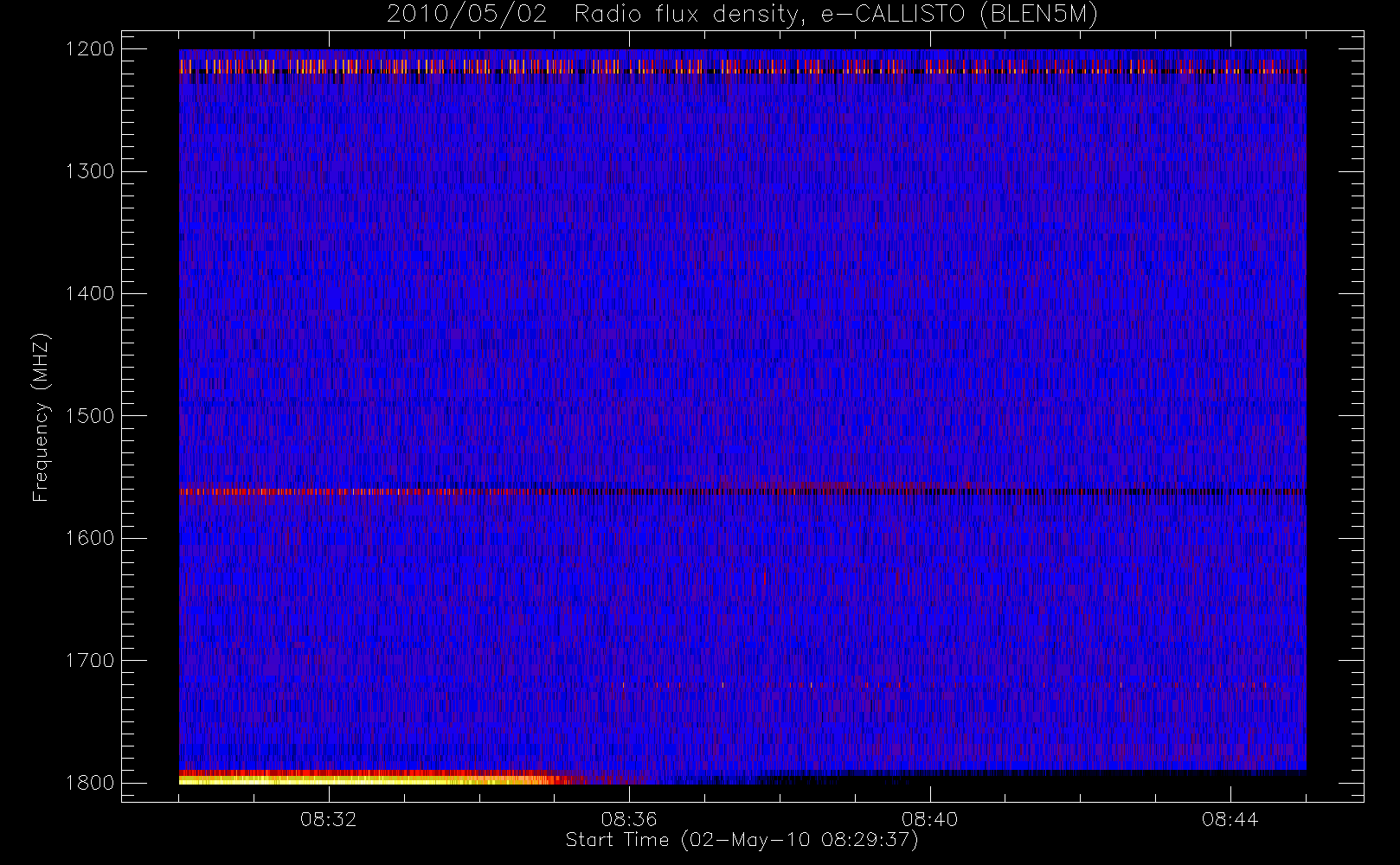
Task: Click the orange striped band near 1215 MHz
Action: pyautogui.click(x=742, y=67)
